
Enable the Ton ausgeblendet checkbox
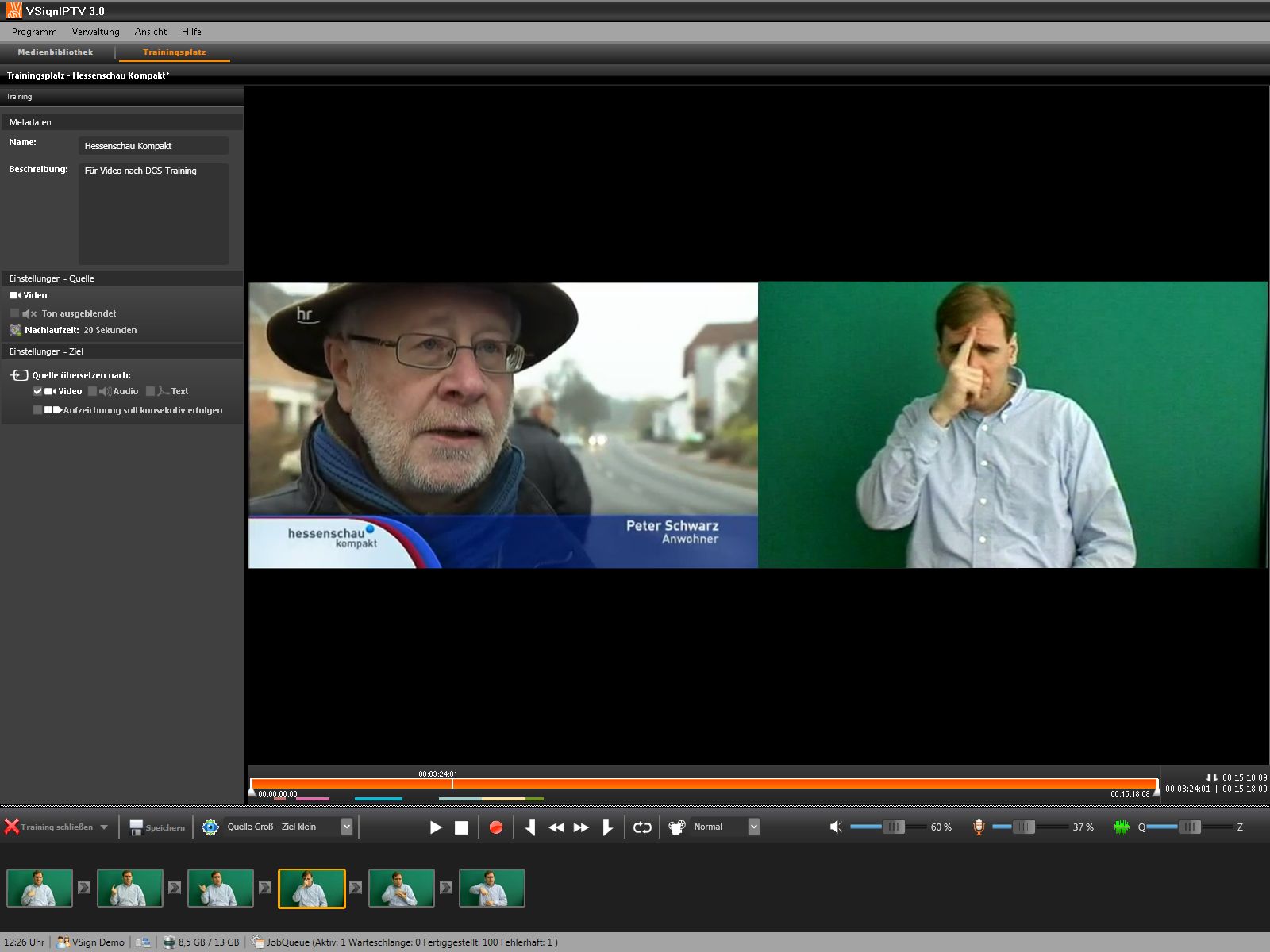14,313
